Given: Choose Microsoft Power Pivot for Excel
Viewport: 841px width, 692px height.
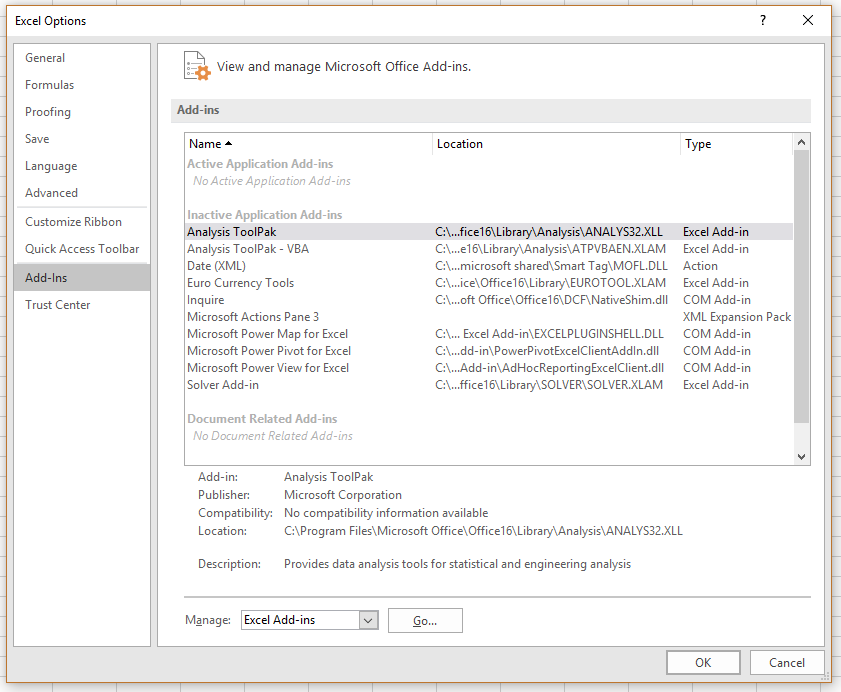Looking at the screenshot, I should pyautogui.click(x=269, y=351).
